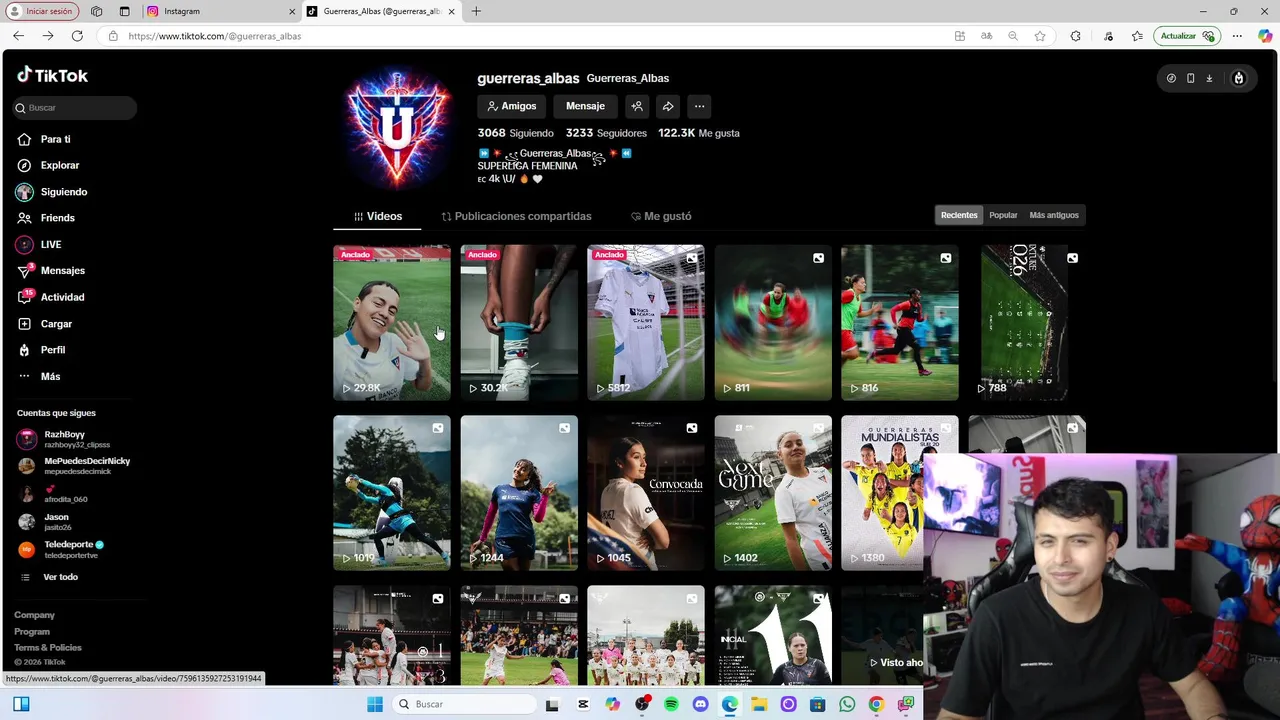
Task: Click TikTok logo to go home
Action: tap(52, 75)
